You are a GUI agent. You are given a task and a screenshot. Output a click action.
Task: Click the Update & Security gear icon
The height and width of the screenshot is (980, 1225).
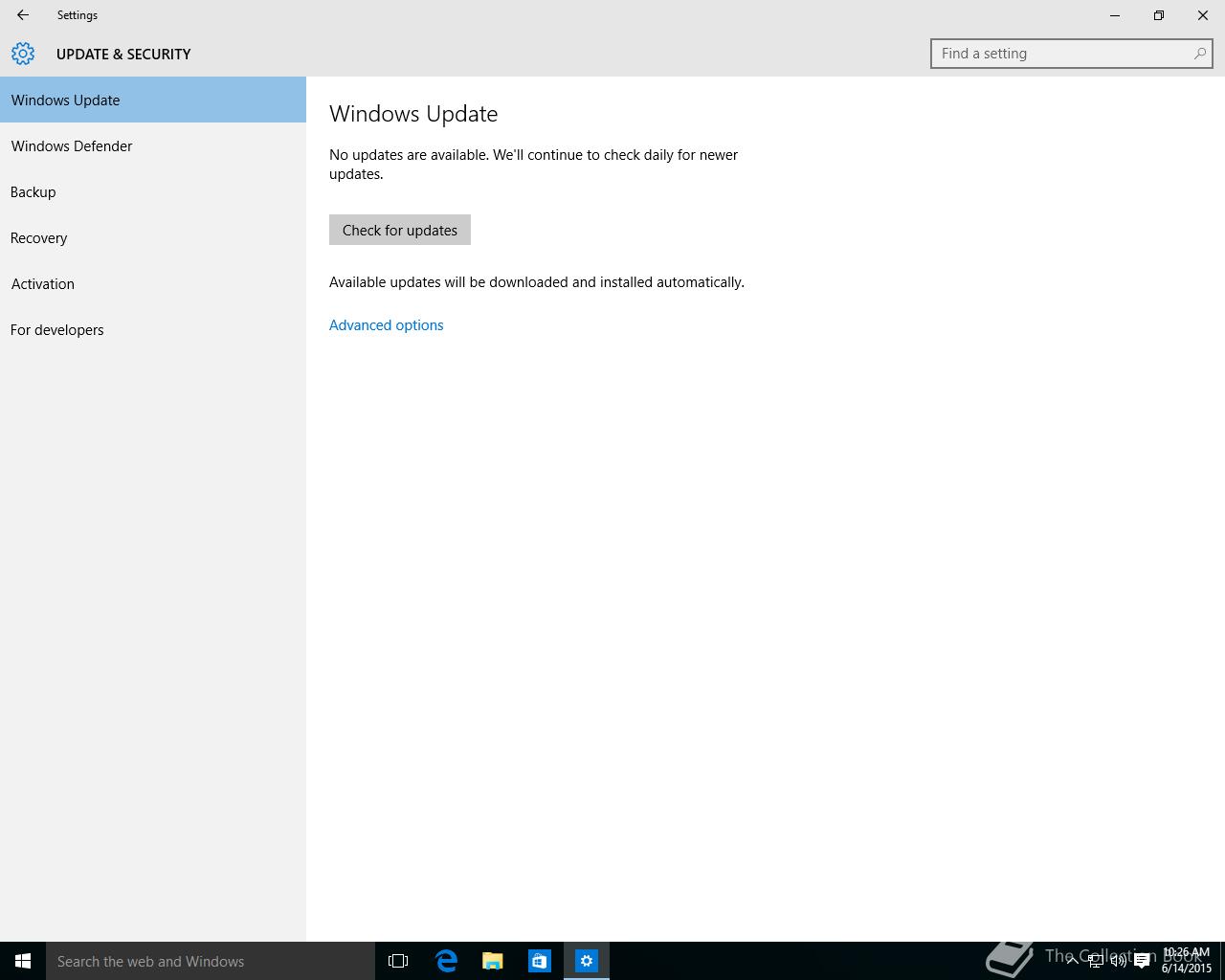(23, 54)
